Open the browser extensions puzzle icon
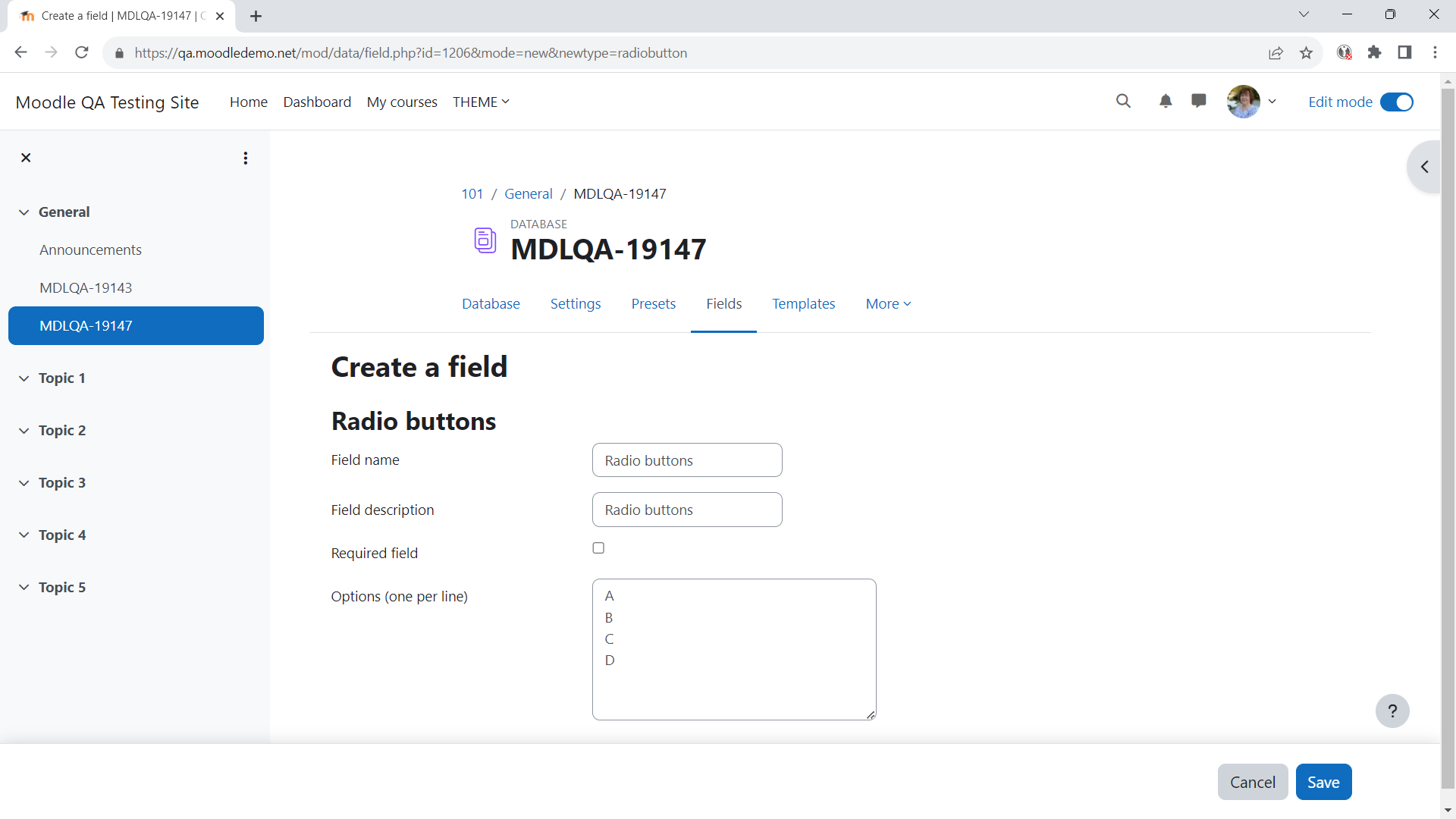 [x=1374, y=52]
